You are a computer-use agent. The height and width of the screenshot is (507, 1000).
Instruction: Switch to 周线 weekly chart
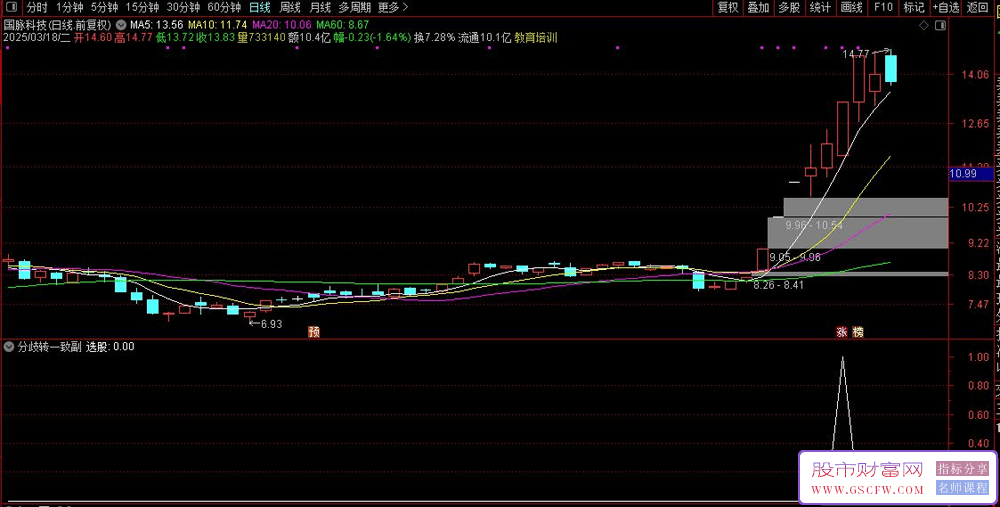click(x=290, y=8)
